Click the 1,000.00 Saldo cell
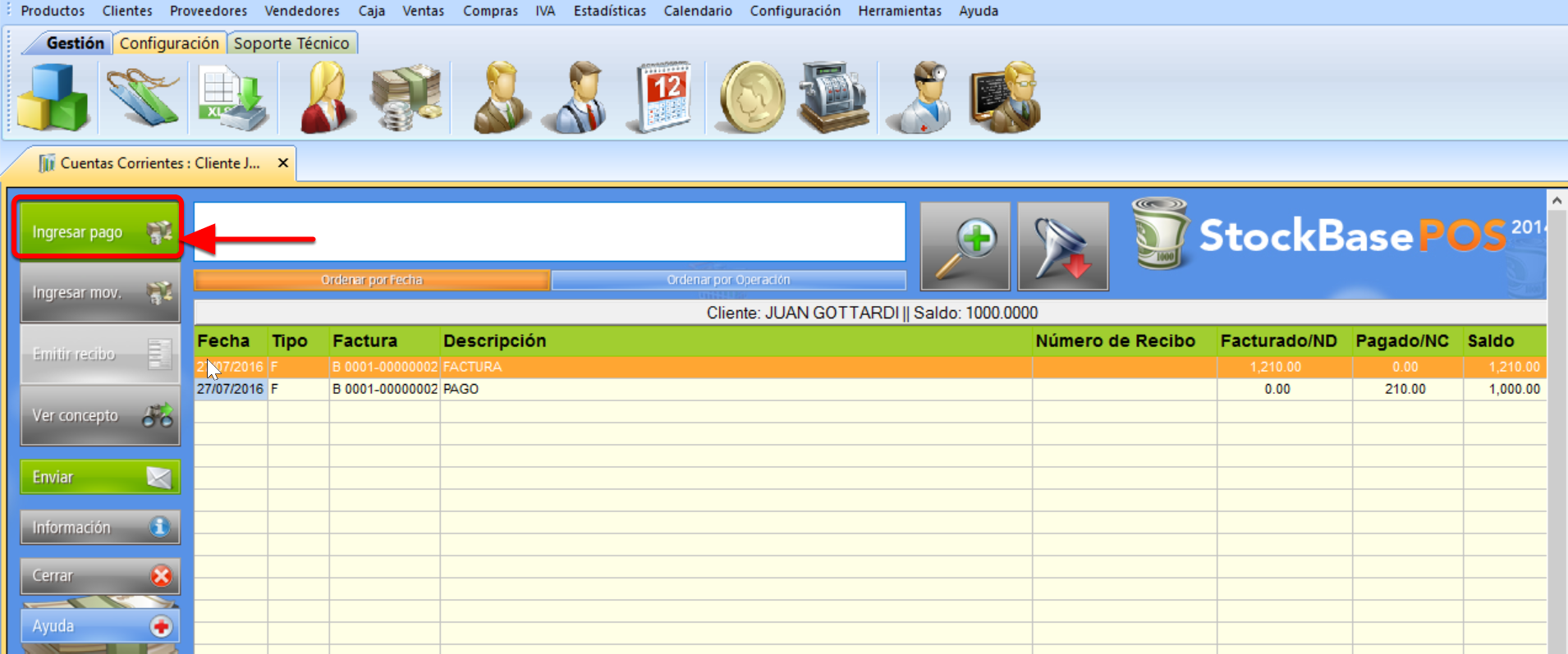Screen dimensions: 1568x654 pos(1504,389)
